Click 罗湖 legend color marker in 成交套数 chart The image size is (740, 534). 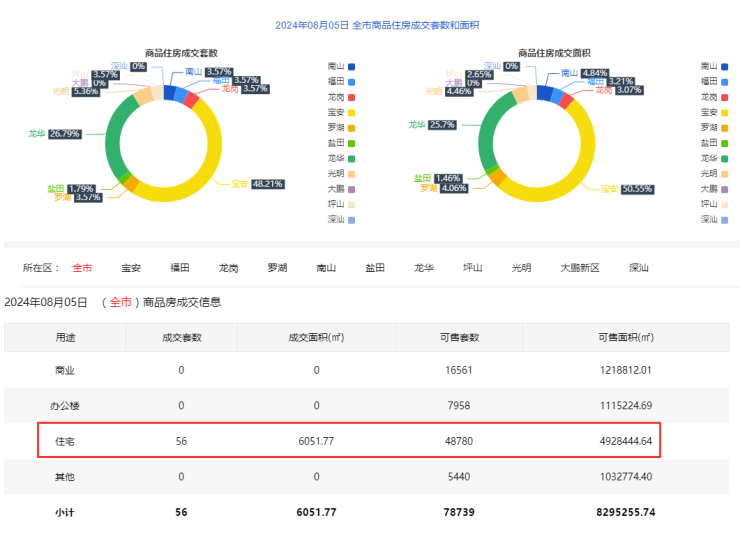(350, 127)
